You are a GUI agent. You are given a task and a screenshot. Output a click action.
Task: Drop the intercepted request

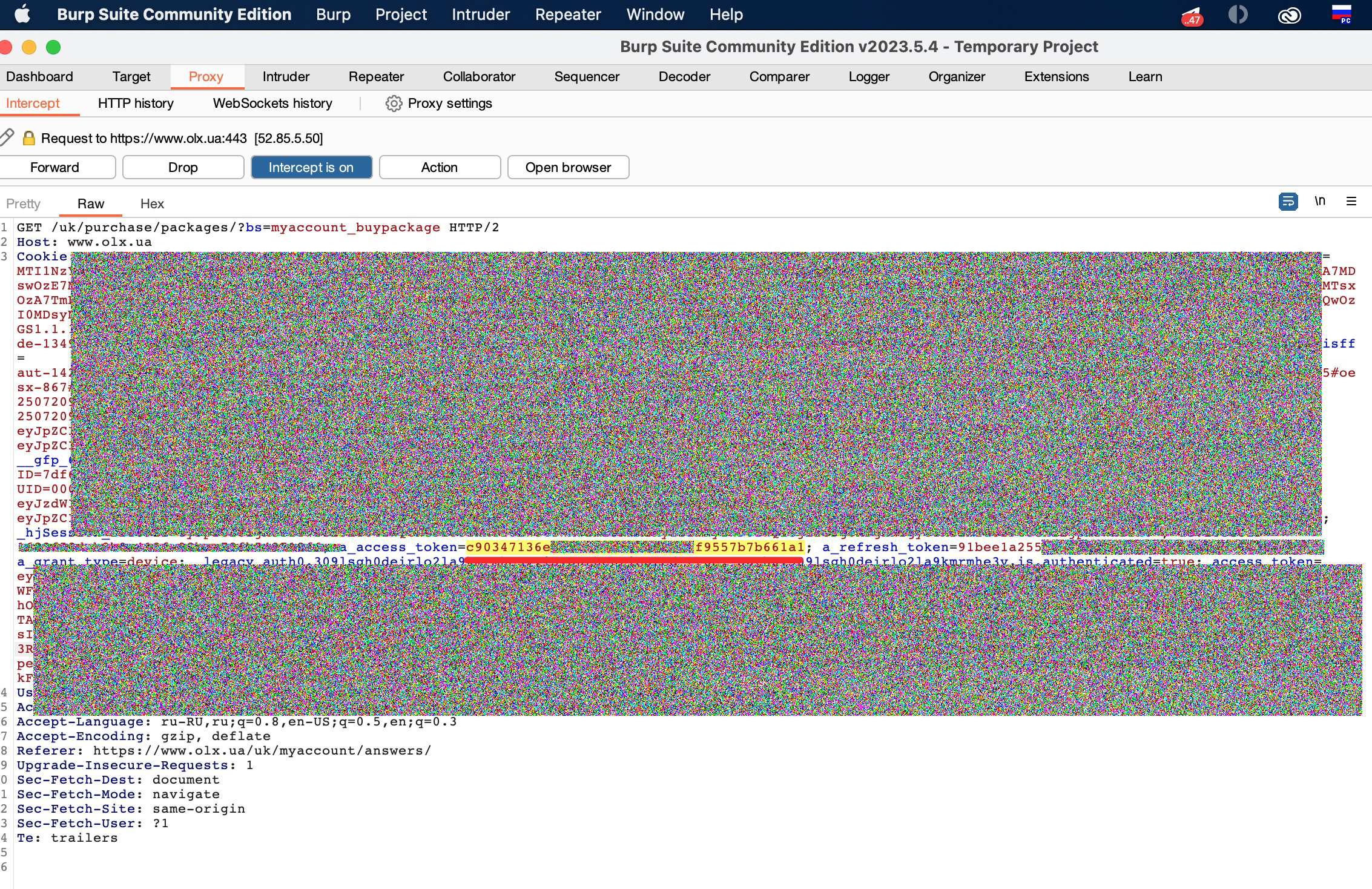point(183,167)
